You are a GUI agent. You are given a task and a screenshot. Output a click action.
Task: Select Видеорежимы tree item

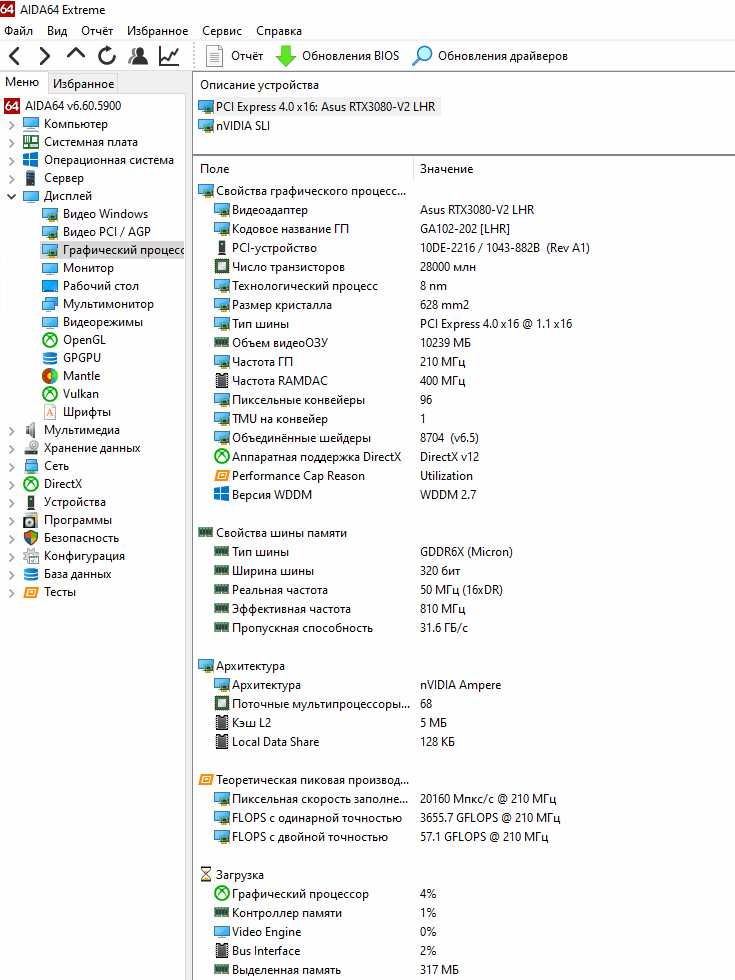(102, 322)
